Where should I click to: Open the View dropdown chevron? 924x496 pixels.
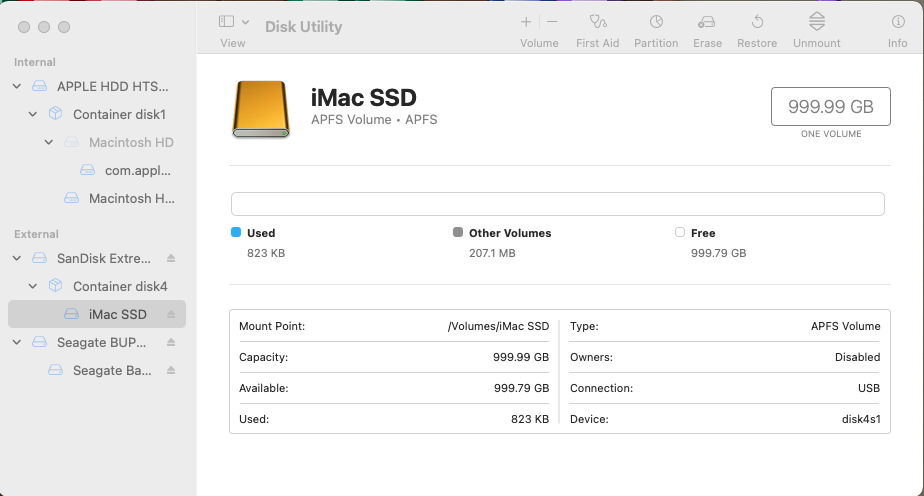(246, 22)
